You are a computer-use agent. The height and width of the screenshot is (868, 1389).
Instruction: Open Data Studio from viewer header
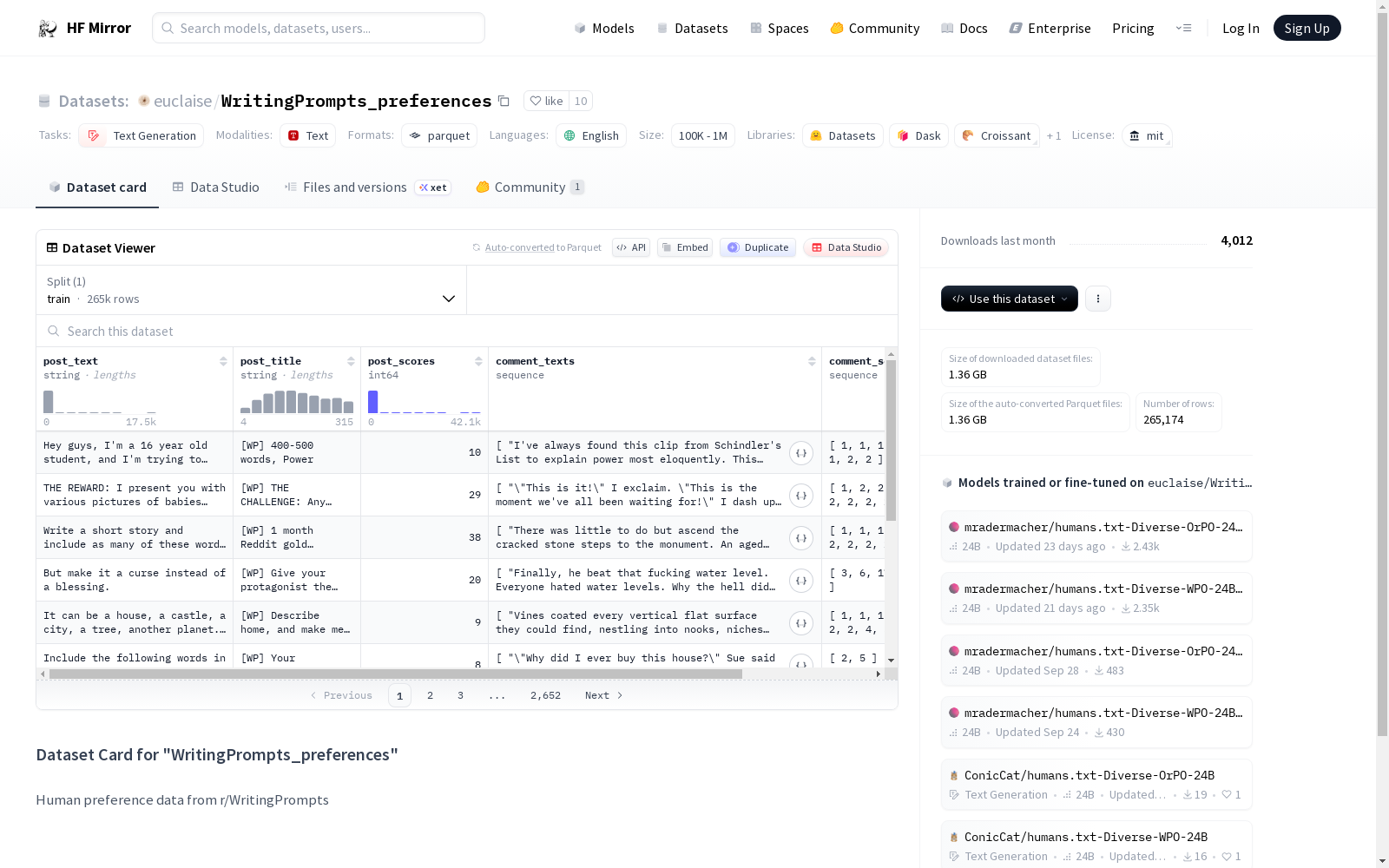tap(846, 247)
